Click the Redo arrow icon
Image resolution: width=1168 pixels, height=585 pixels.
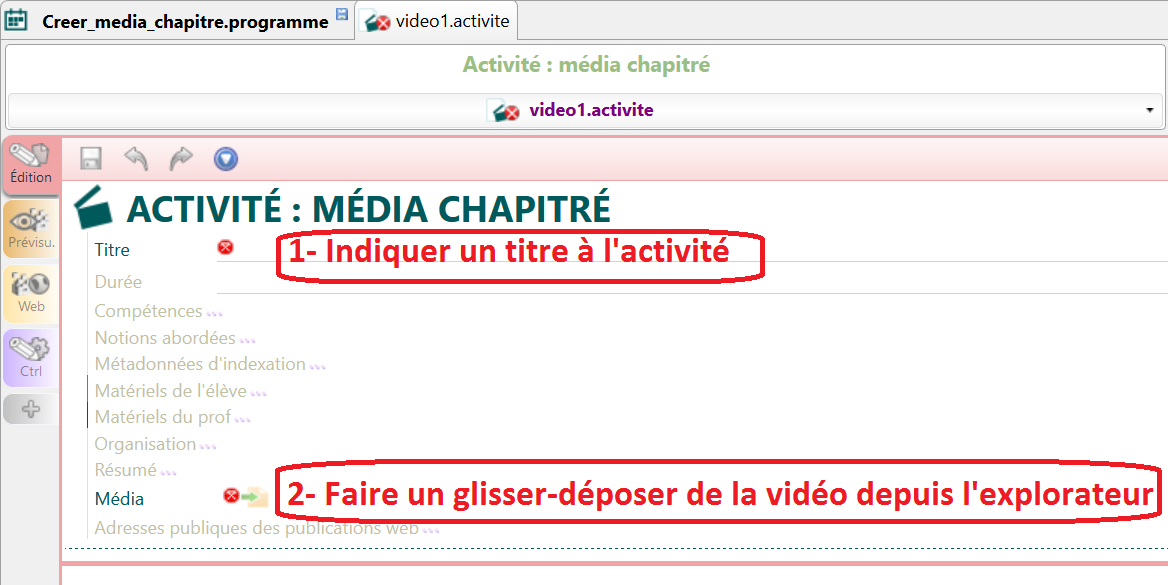tap(181, 159)
